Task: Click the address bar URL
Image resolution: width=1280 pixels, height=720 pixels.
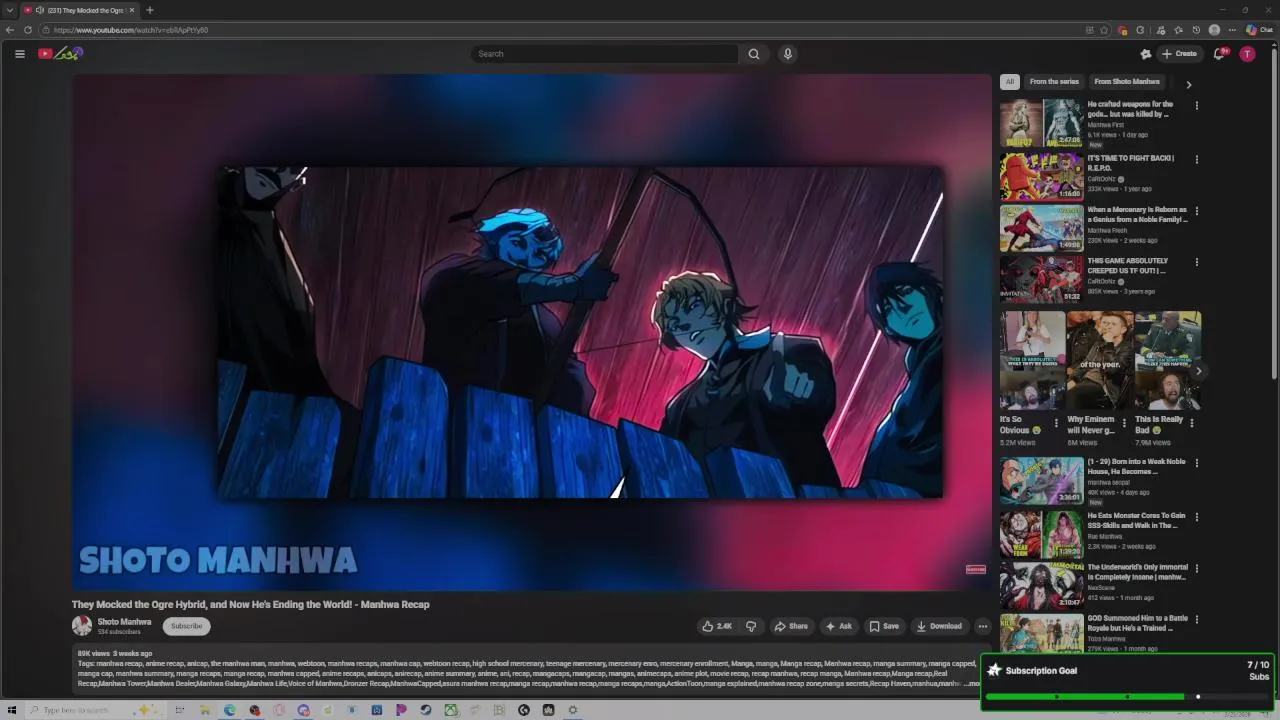Action: coord(131,30)
